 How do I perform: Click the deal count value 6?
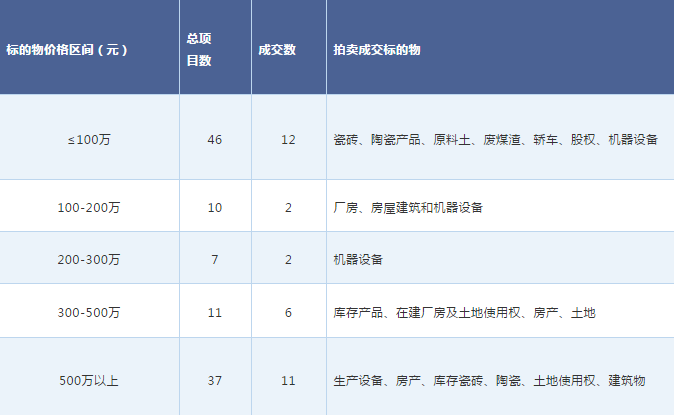[288, 313]
